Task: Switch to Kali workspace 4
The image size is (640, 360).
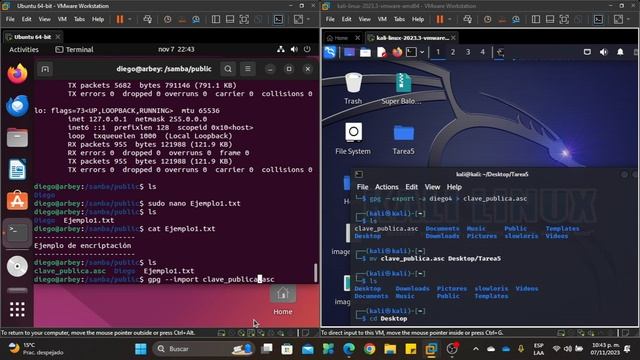Action: 482,52
